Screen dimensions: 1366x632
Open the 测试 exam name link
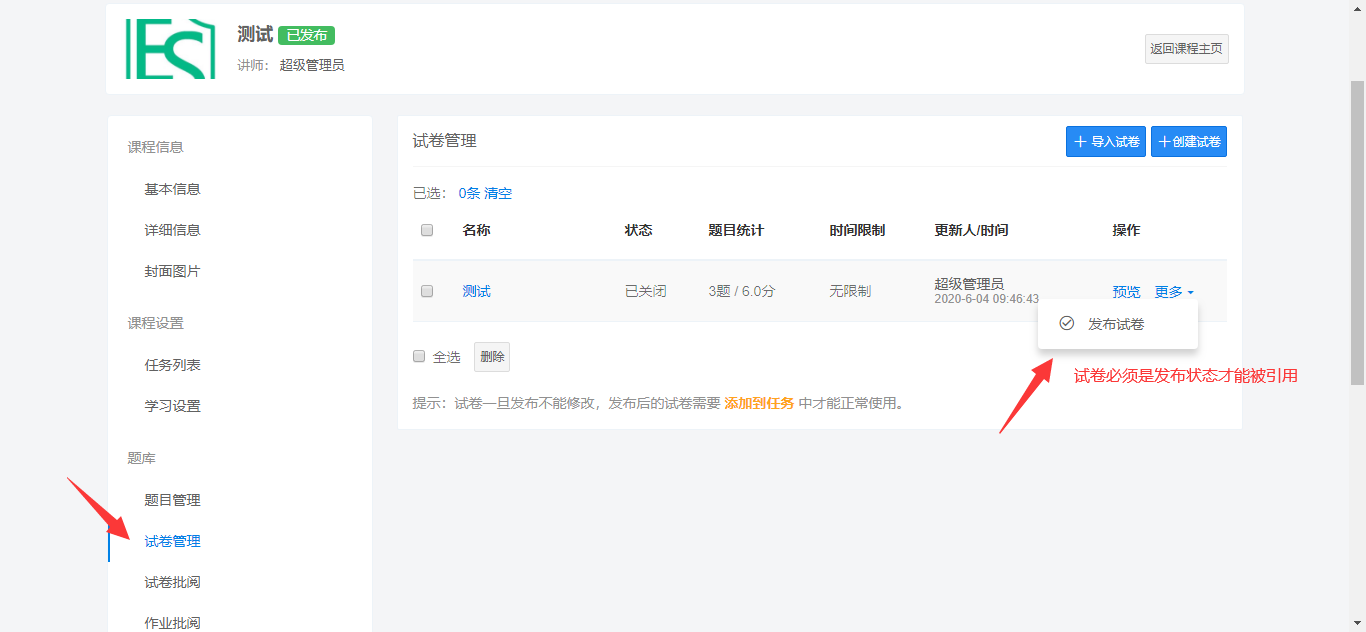pyautogui.click(x=476, y=291)
